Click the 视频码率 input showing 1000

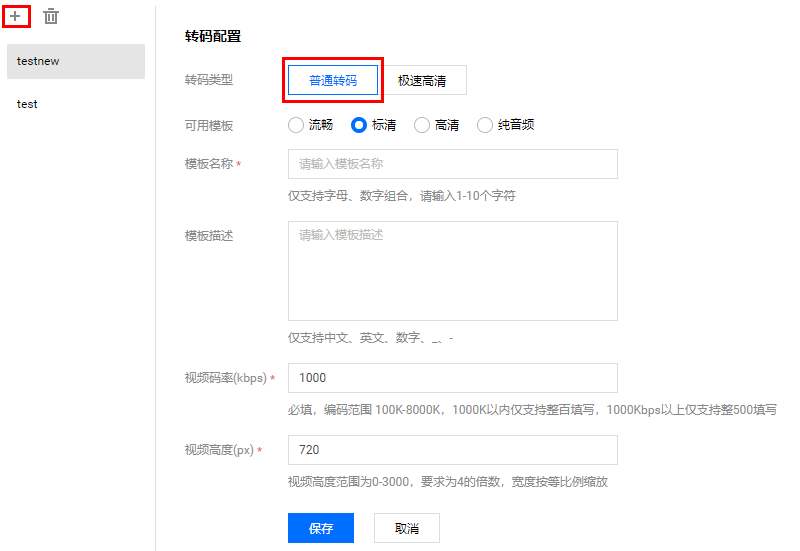pos(452,378)
